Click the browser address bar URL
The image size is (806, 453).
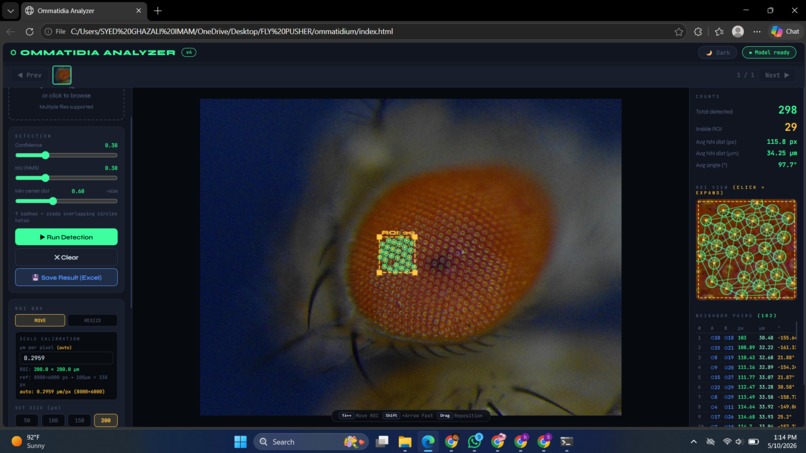click(232, 31)
